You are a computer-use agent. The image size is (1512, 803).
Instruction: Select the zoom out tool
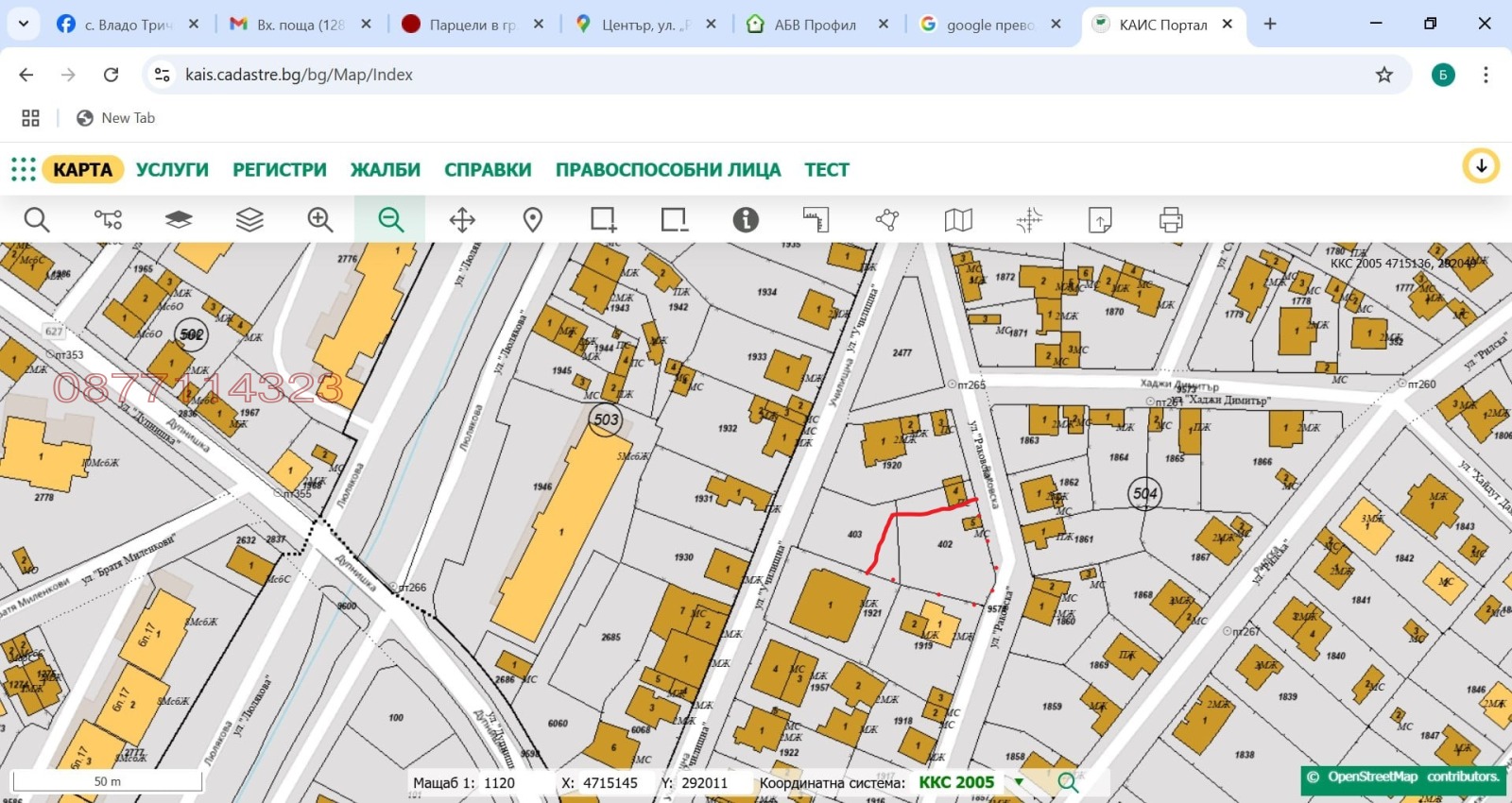pyautogui.click(x=390, y=220)
